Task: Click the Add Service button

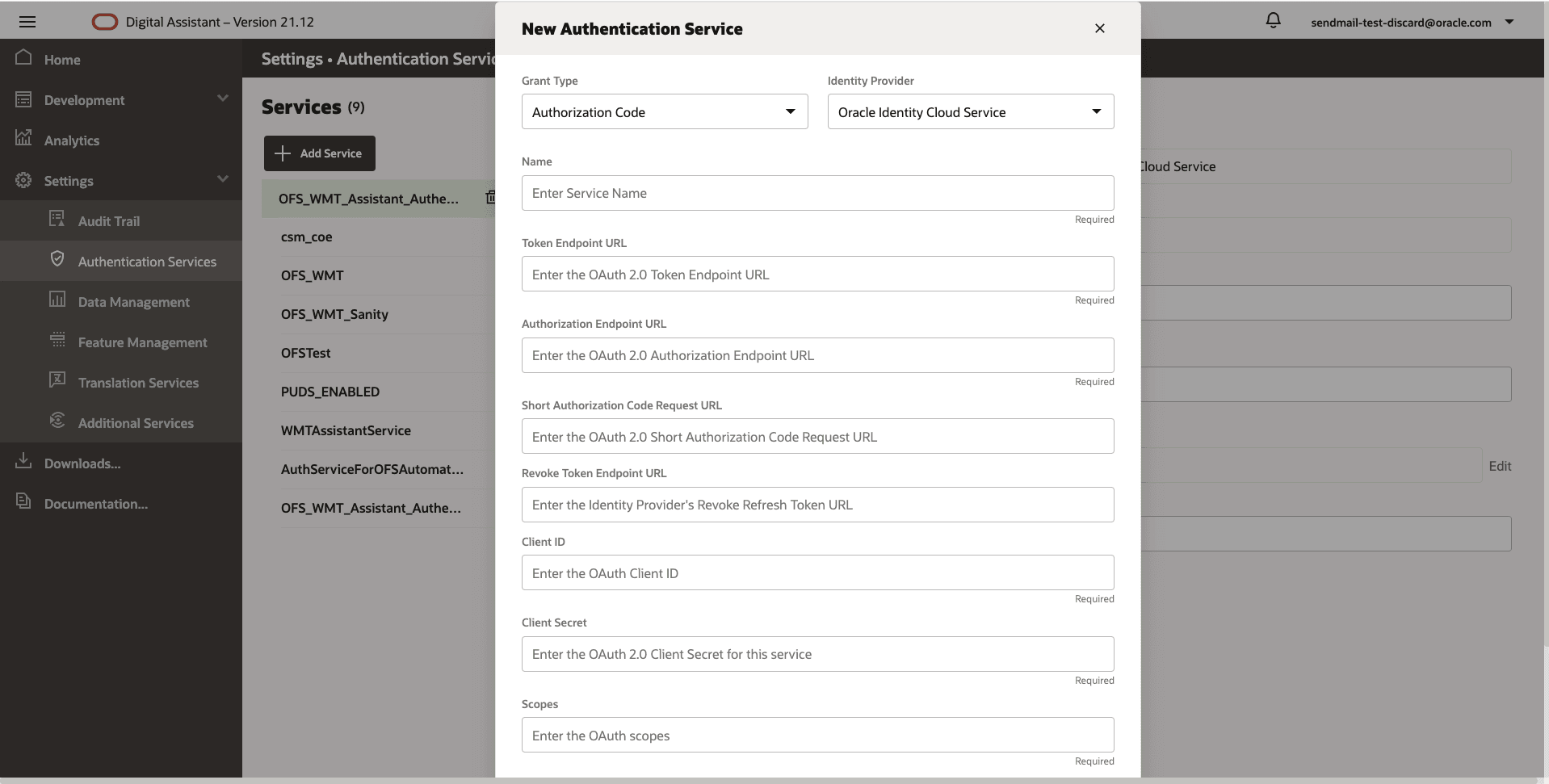Action: (319, 153)
